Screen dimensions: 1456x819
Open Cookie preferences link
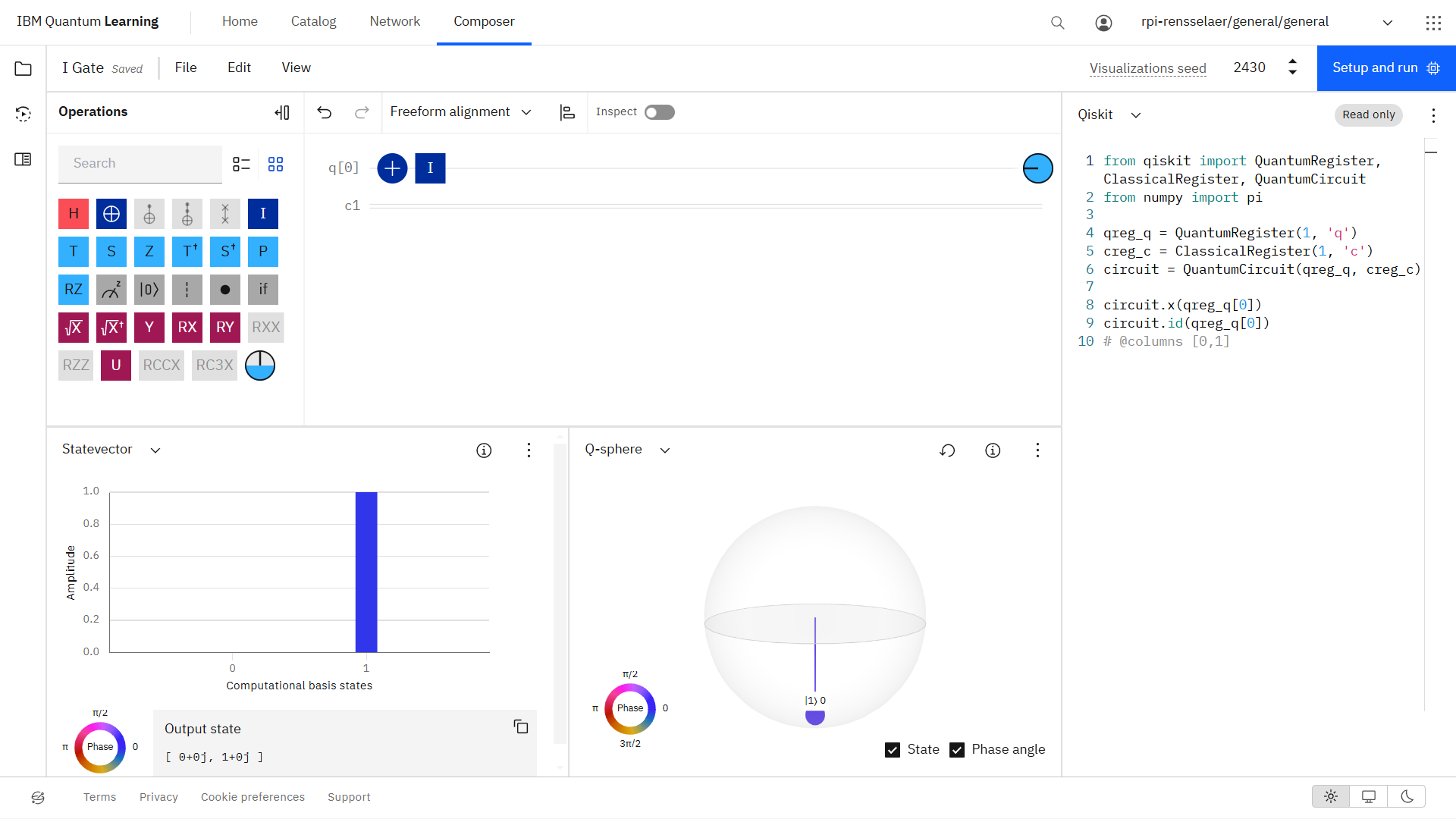click(x=253, y=797)
